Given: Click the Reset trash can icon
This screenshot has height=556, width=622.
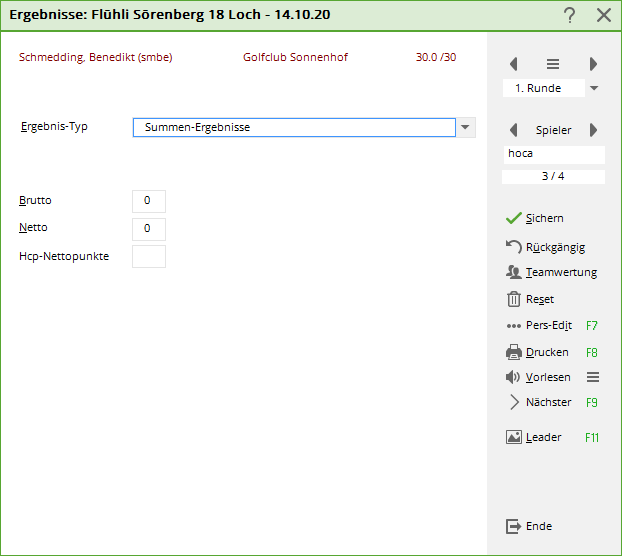Looking at the screenshot, I should 513,299.
